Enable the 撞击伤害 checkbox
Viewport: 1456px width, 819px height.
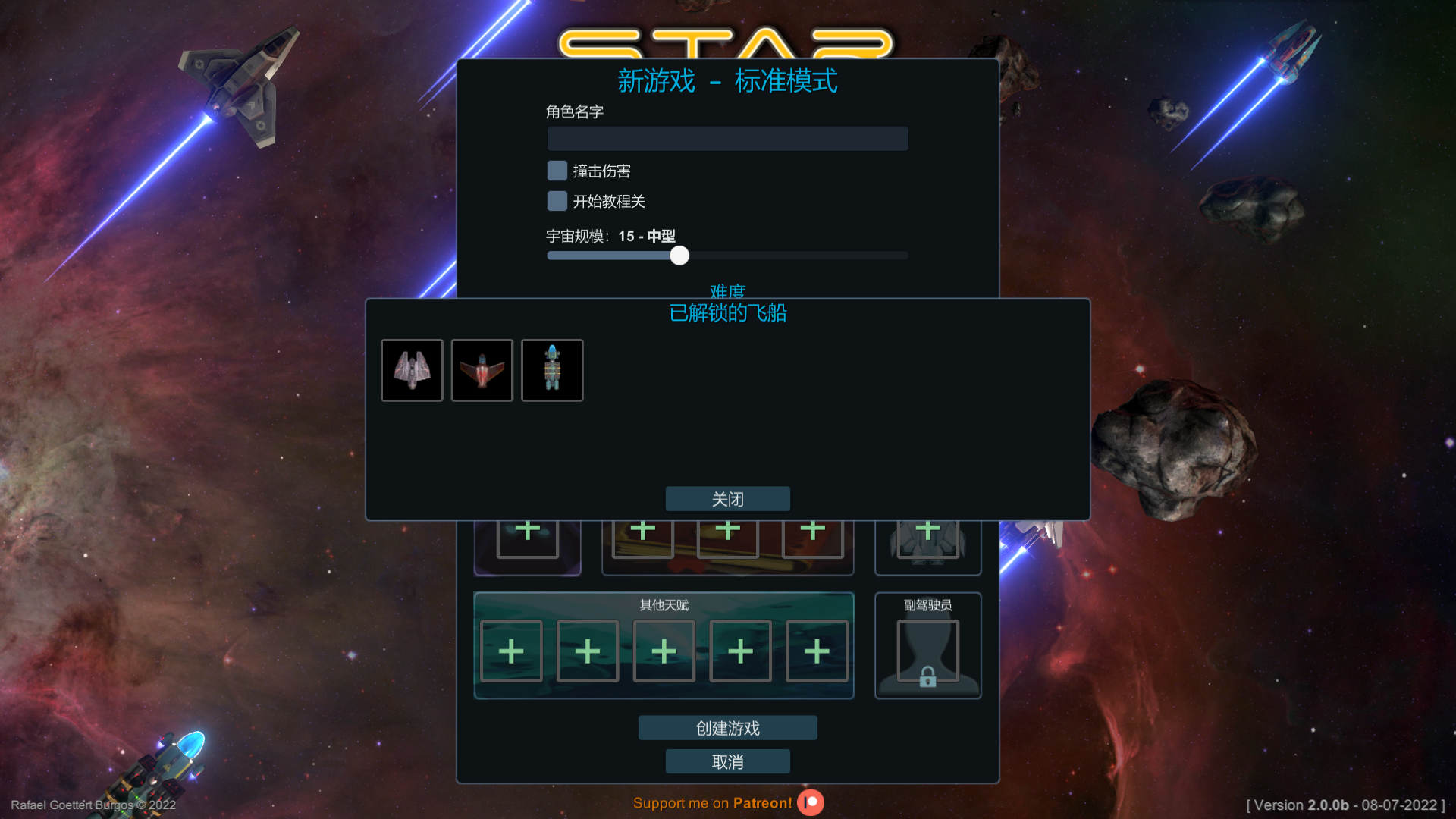click(x=557, y=171)
